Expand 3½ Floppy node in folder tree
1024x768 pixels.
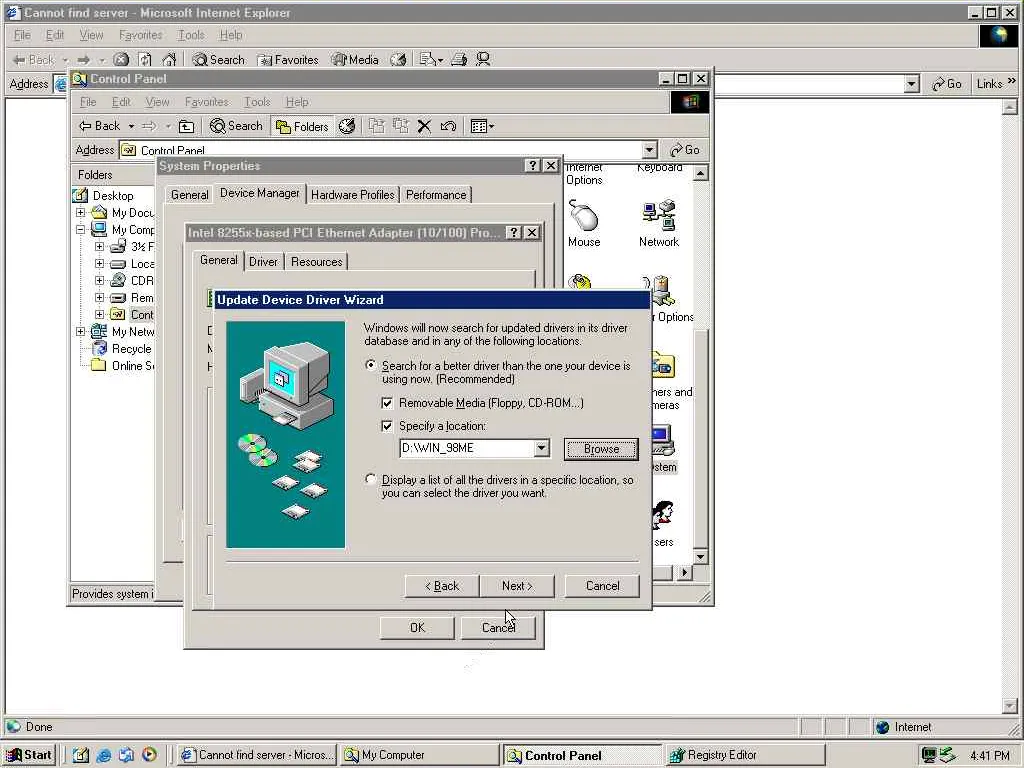pyautogui.click(x=99, y=246)
